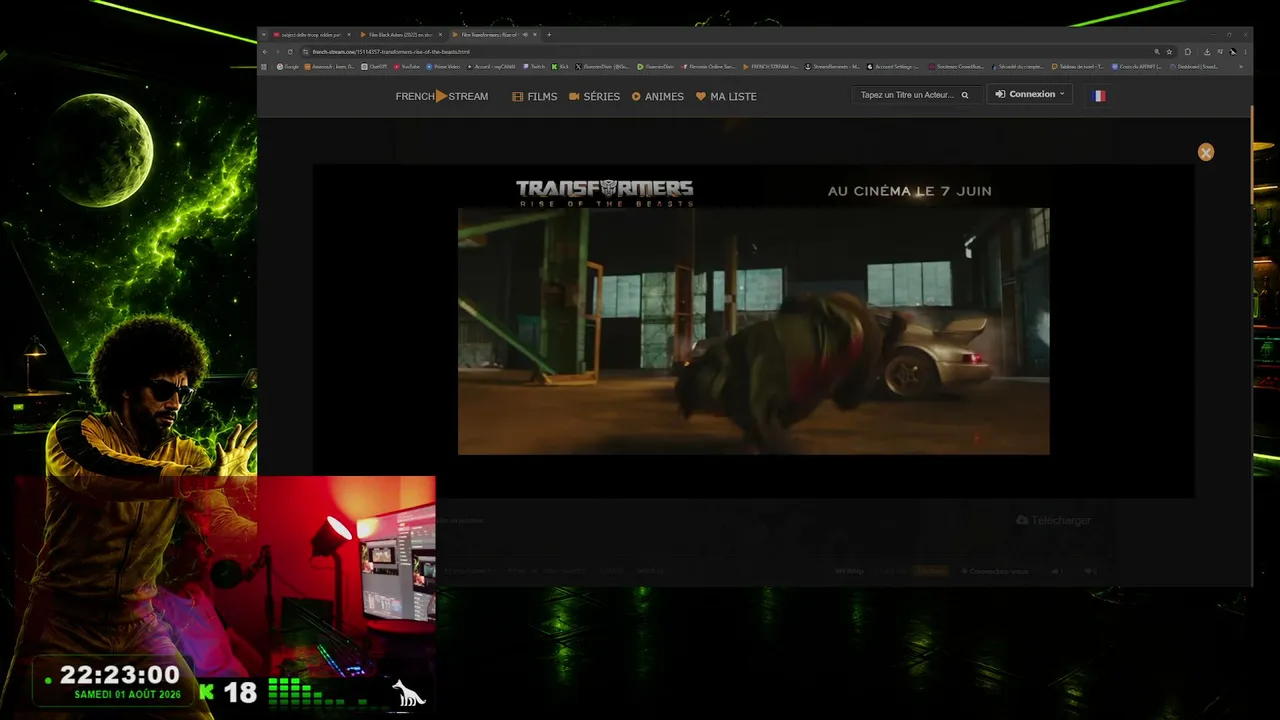1280x720 pixels.
Task: Open the browser extensions puzzle icon
Action: (x=1188, y=52)
